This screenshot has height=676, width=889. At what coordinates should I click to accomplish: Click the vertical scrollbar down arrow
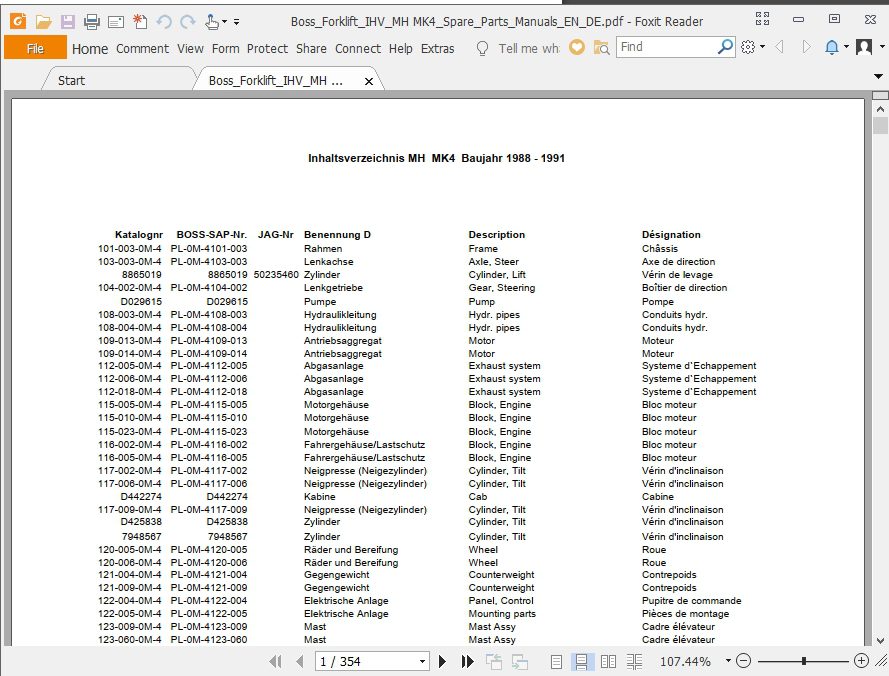click(x=880, y=641)
